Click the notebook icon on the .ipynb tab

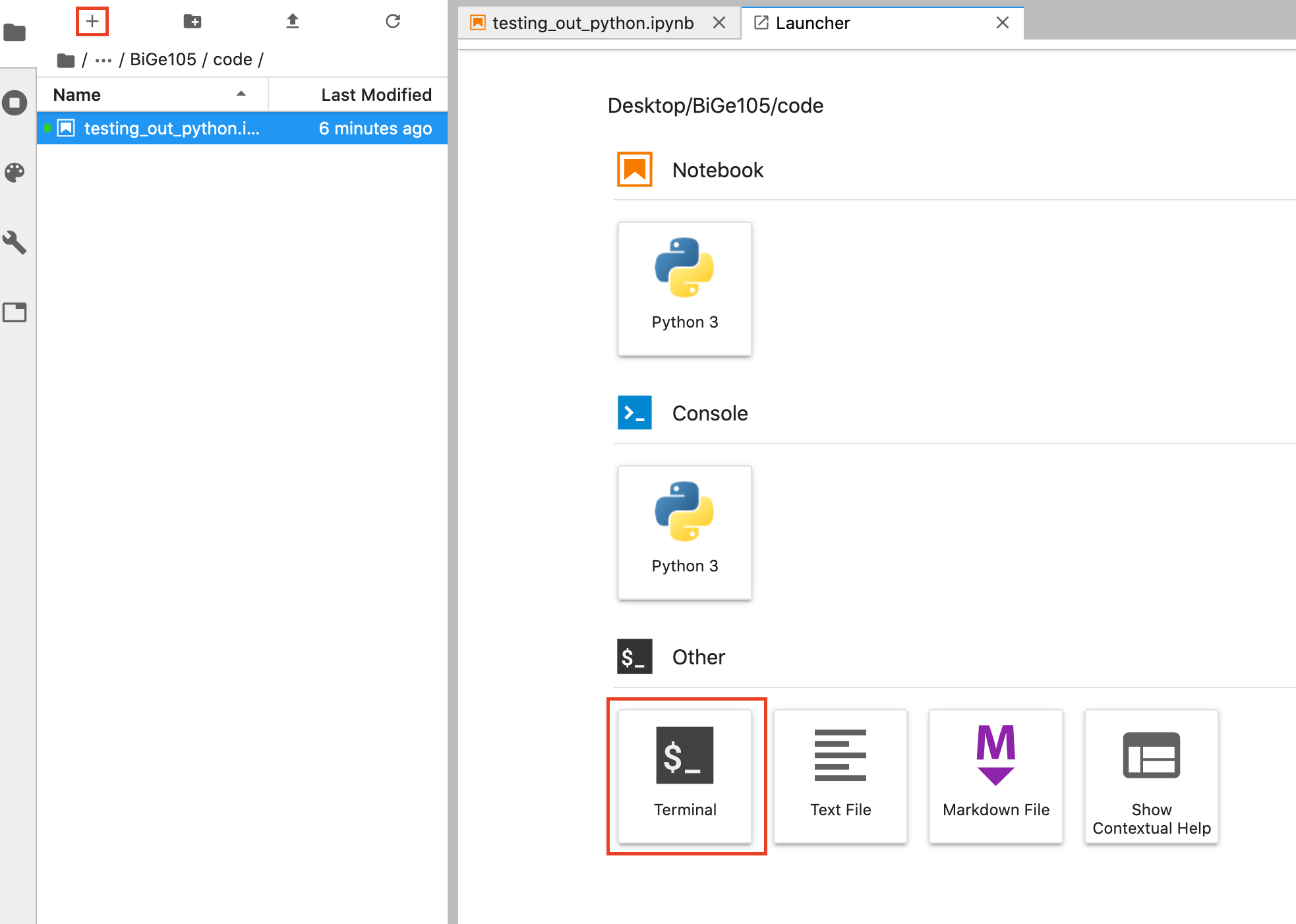478,23
